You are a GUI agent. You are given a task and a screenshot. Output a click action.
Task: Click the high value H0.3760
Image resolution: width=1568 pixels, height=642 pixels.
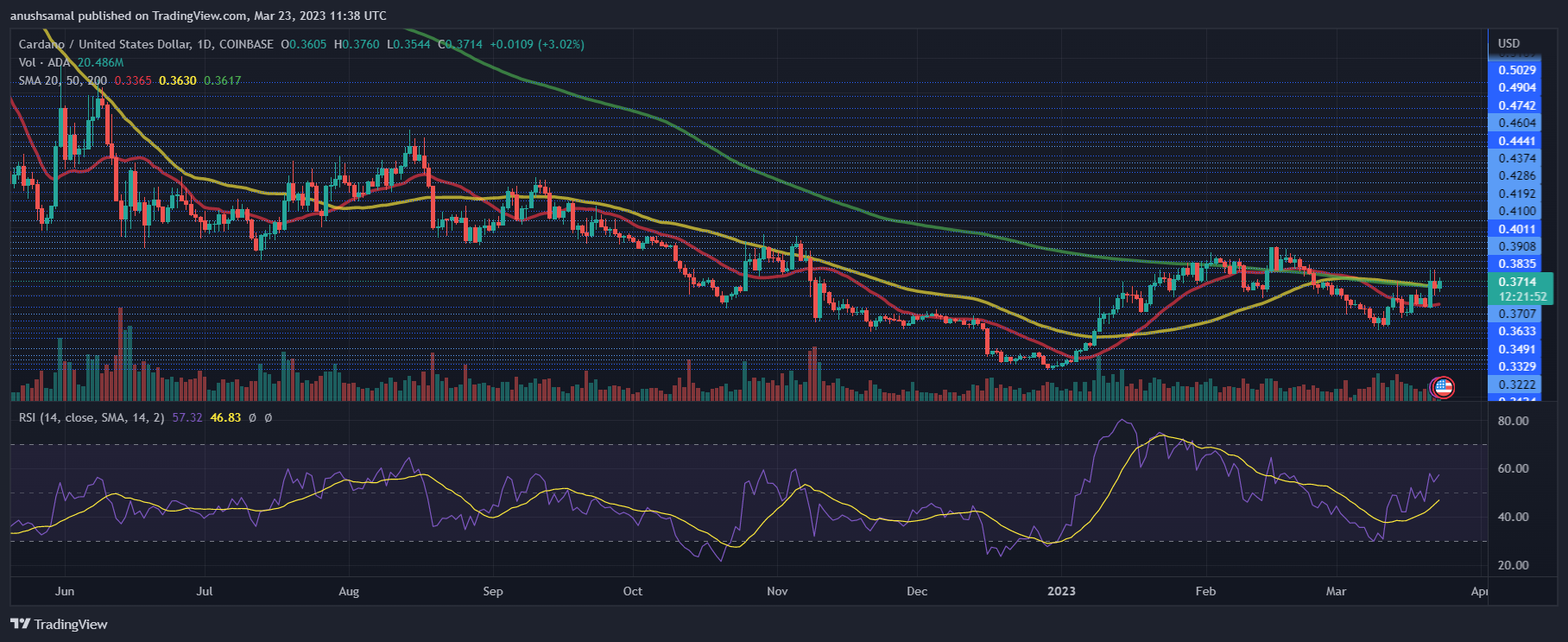click(x=357, y=44)
